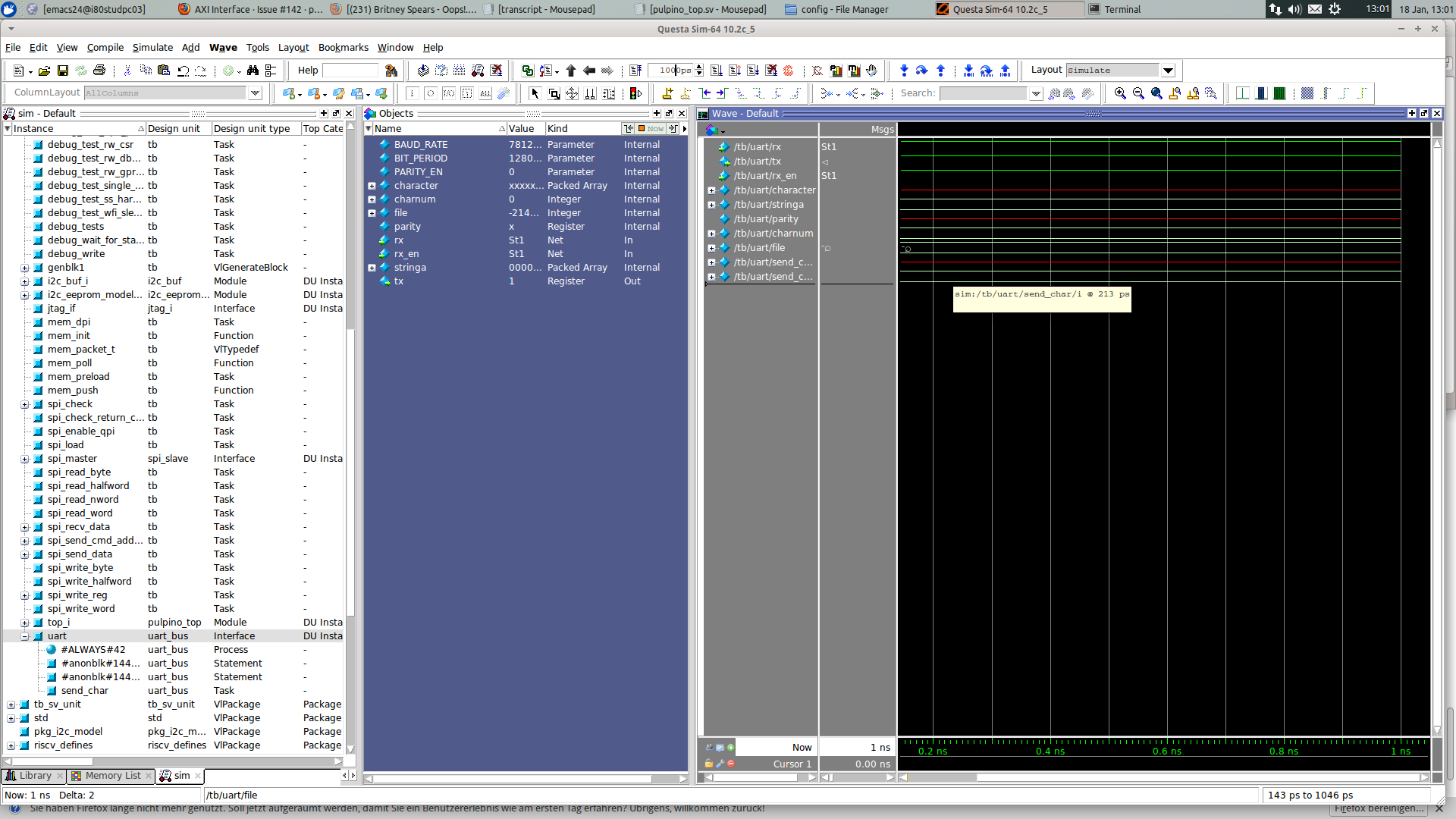The image size is (1456, 819).
Task: Click the Insert Cursor green plus icon
Action: pos(732,748)
